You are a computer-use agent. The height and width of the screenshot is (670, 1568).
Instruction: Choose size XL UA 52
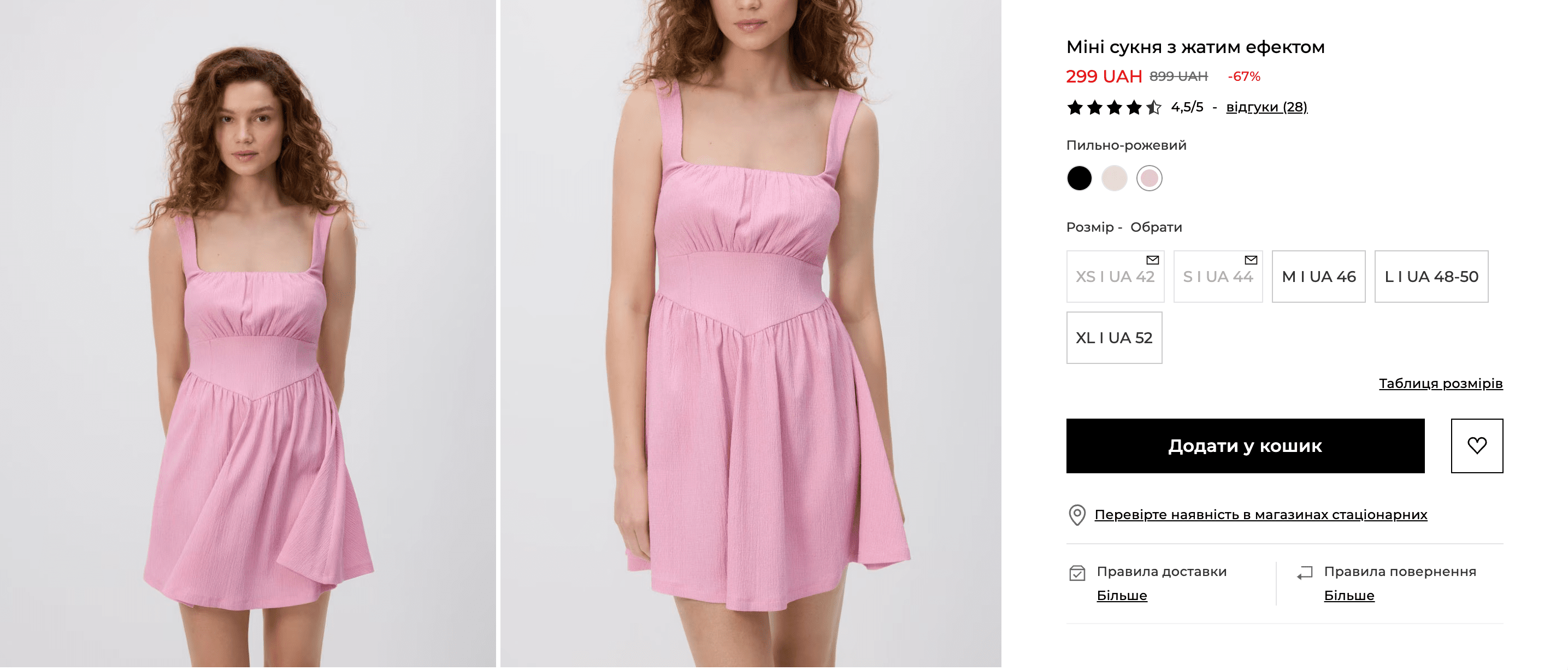(1114, 337)
